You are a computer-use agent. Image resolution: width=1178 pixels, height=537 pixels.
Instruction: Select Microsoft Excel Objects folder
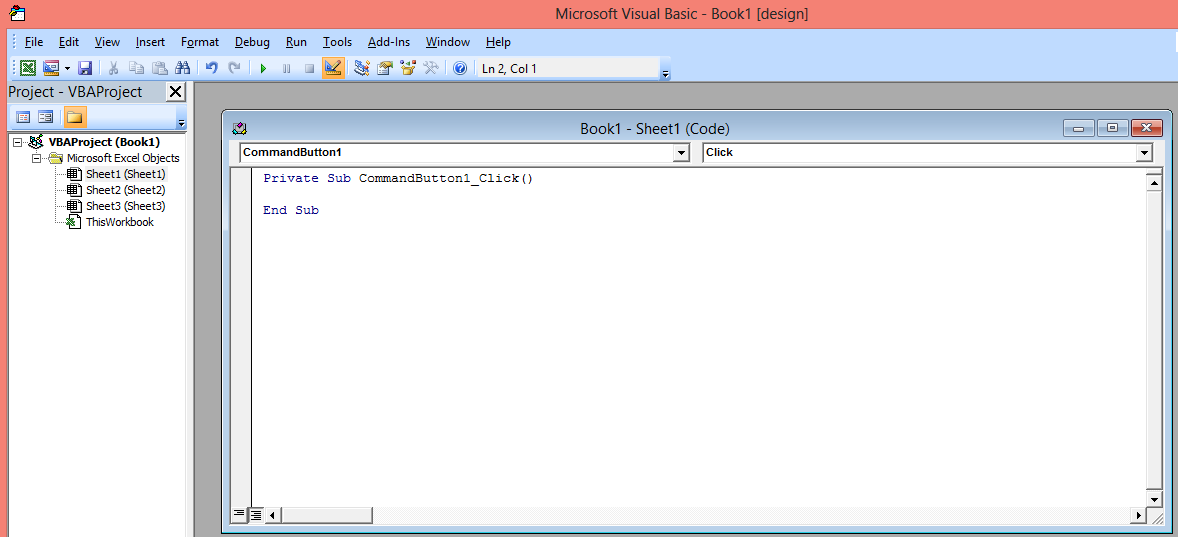coord(123,158)
